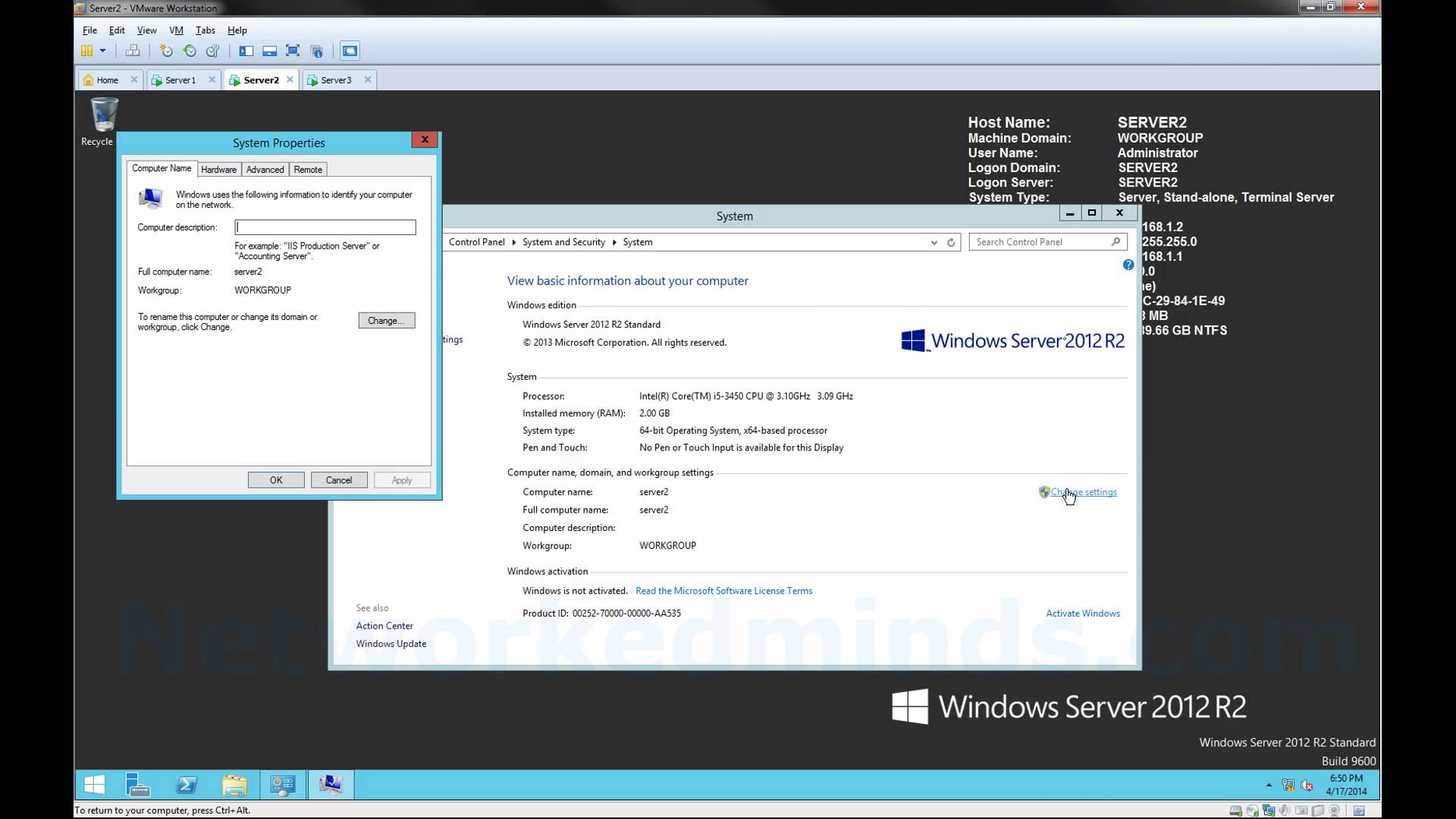
Task: Click the network warning tray icon
Action: pyautogui.click(x=1288, y=785)
